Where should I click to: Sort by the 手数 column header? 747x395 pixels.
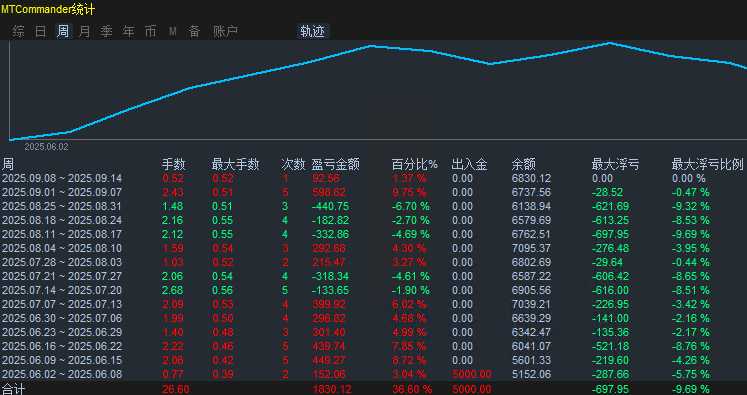point(173,165)
